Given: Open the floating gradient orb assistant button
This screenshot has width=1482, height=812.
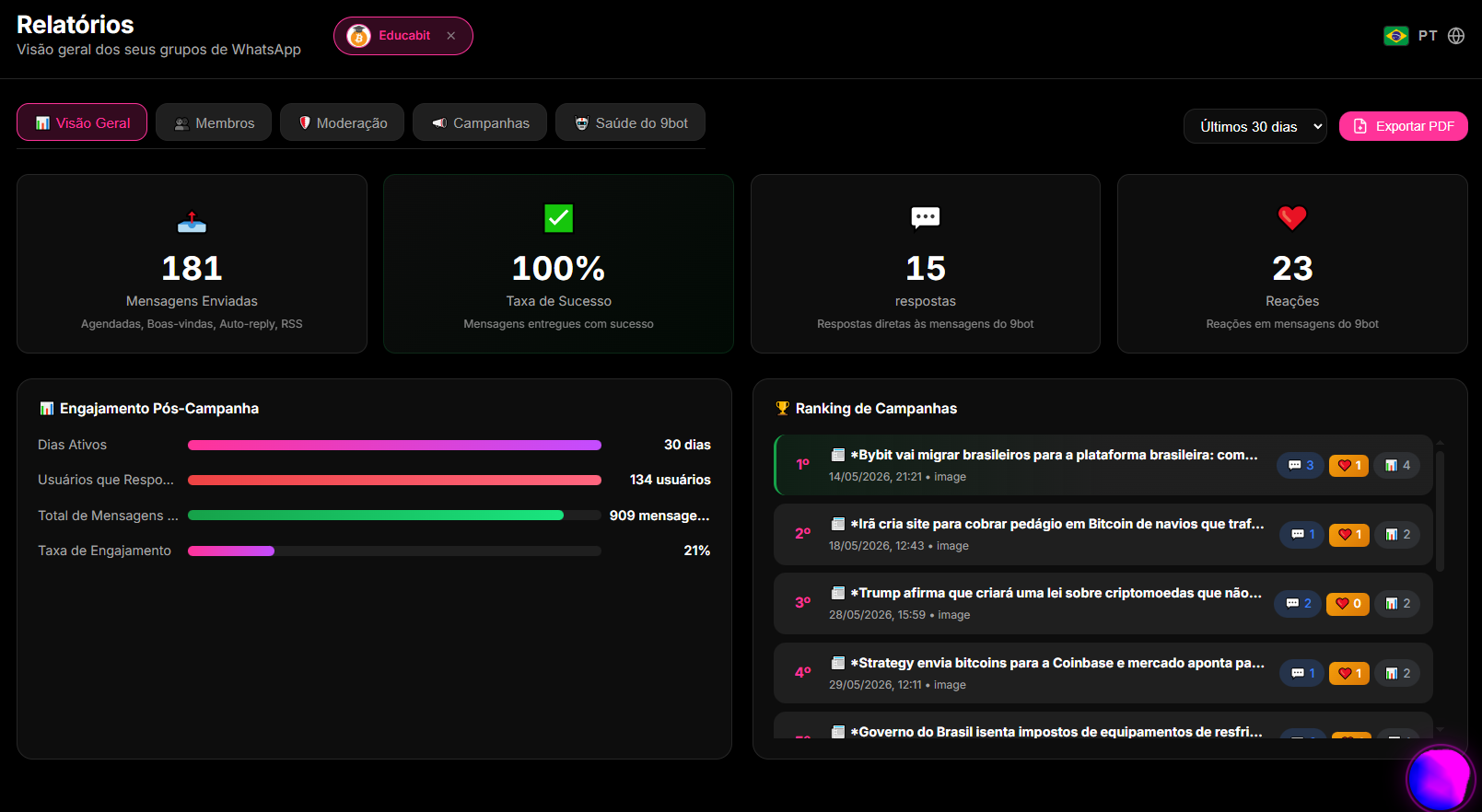Looking at the screenshot, I should 1440,779.
